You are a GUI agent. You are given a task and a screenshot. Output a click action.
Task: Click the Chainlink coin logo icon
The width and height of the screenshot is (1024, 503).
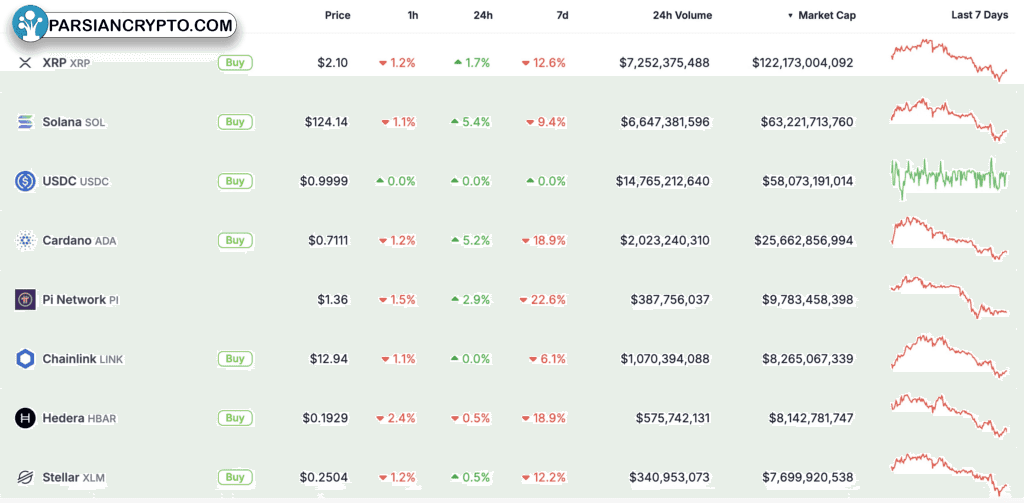click(x=25, y=359)
